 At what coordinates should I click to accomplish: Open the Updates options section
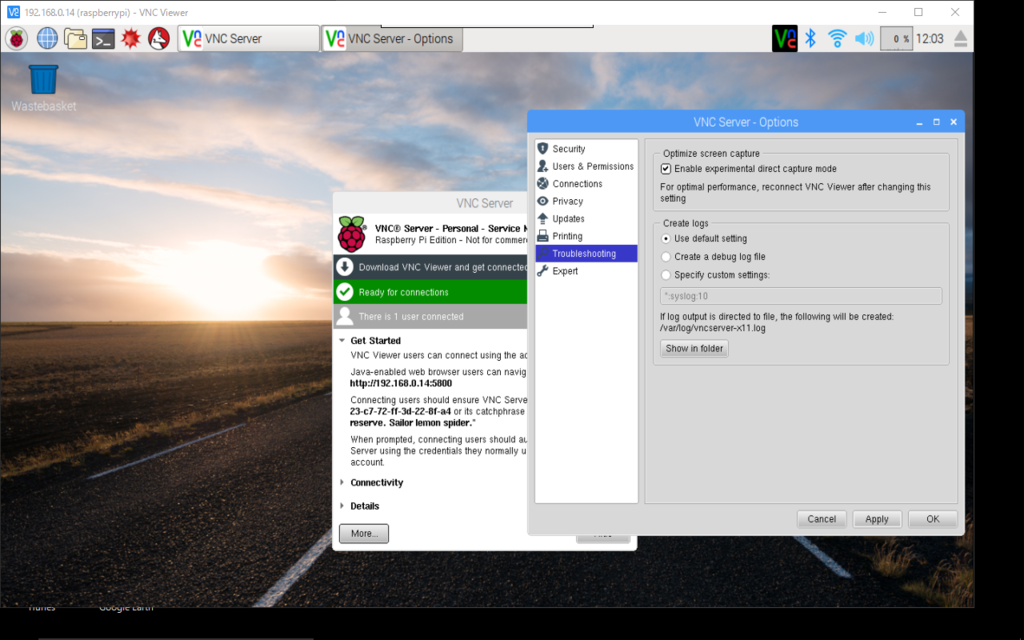coord(586,219)
